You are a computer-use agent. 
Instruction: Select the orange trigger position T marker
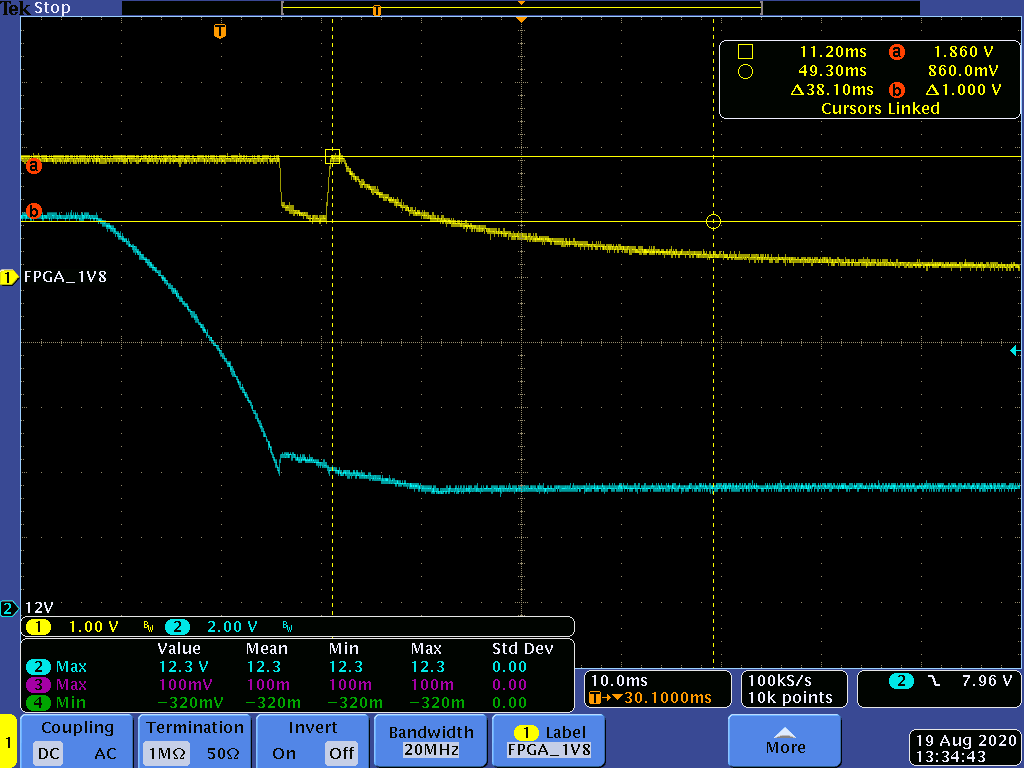coord(220,31)
